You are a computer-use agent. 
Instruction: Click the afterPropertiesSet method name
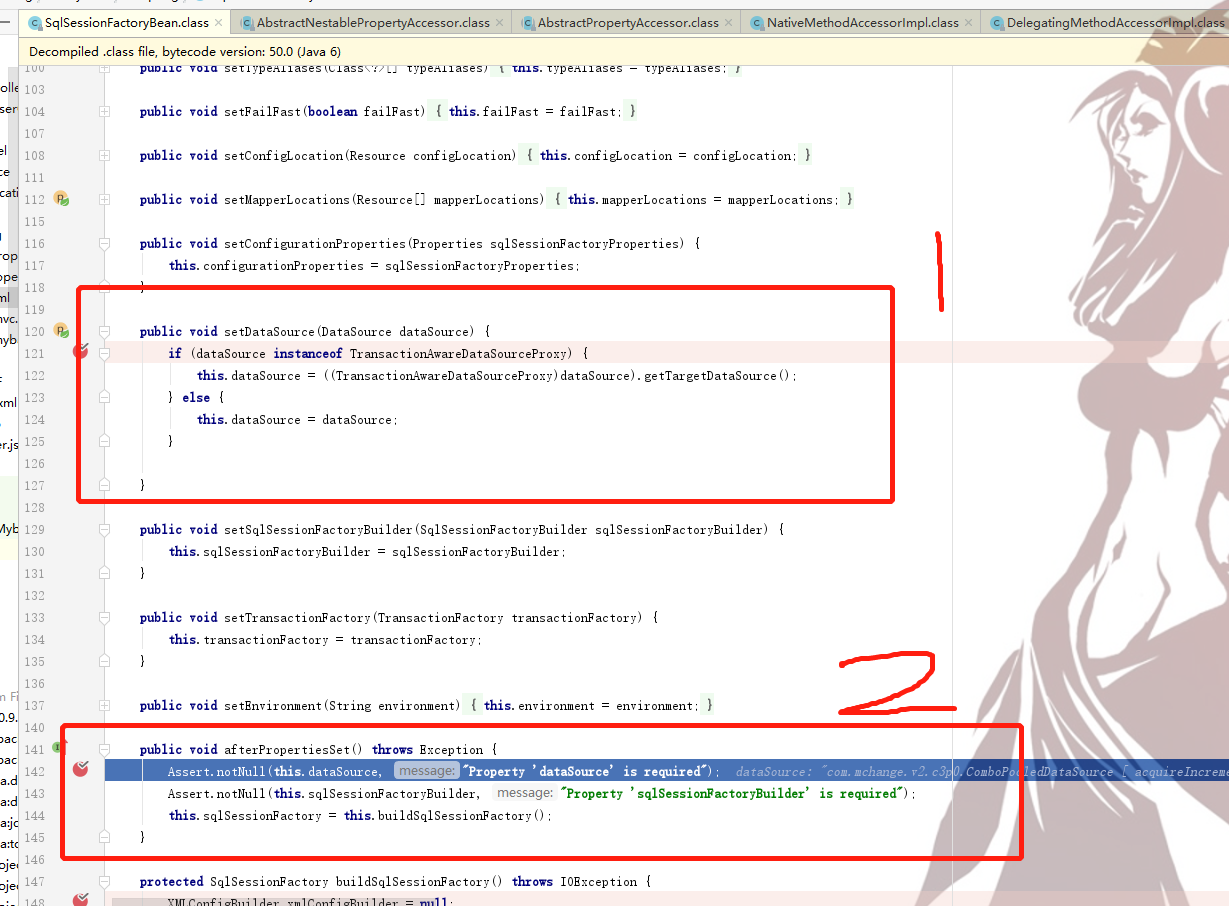click(287, 749)
